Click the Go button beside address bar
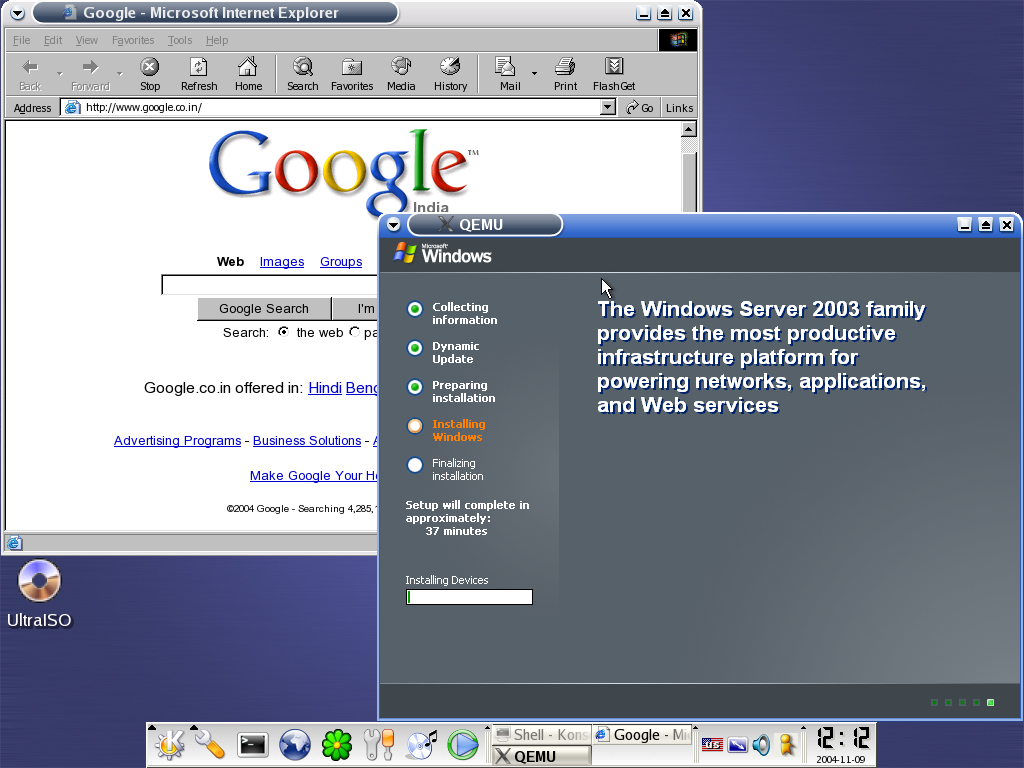 [x=640, y=108]
